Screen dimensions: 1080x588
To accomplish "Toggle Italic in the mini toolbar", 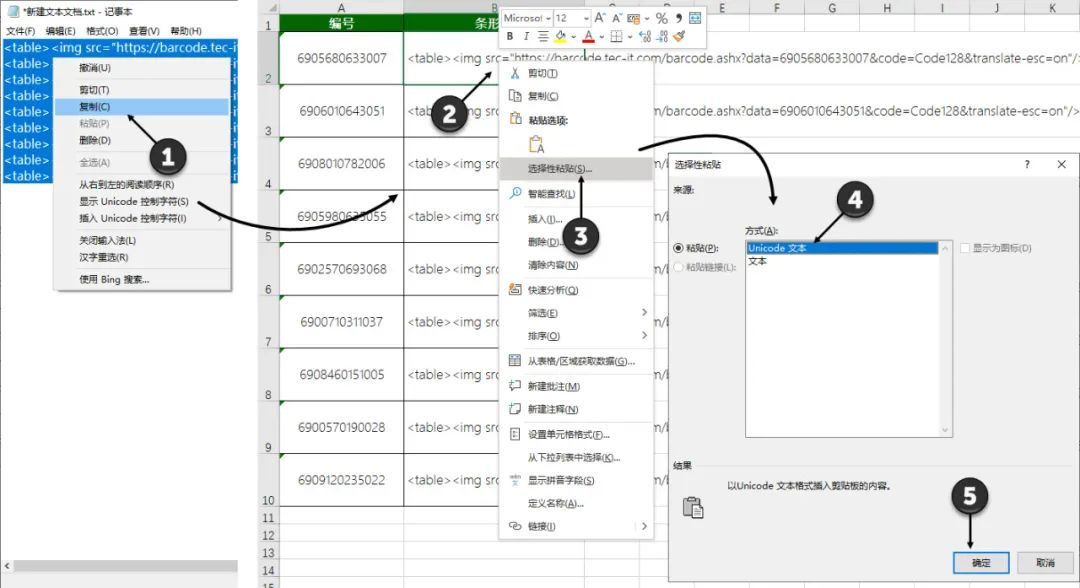I will tap(526, 36).
